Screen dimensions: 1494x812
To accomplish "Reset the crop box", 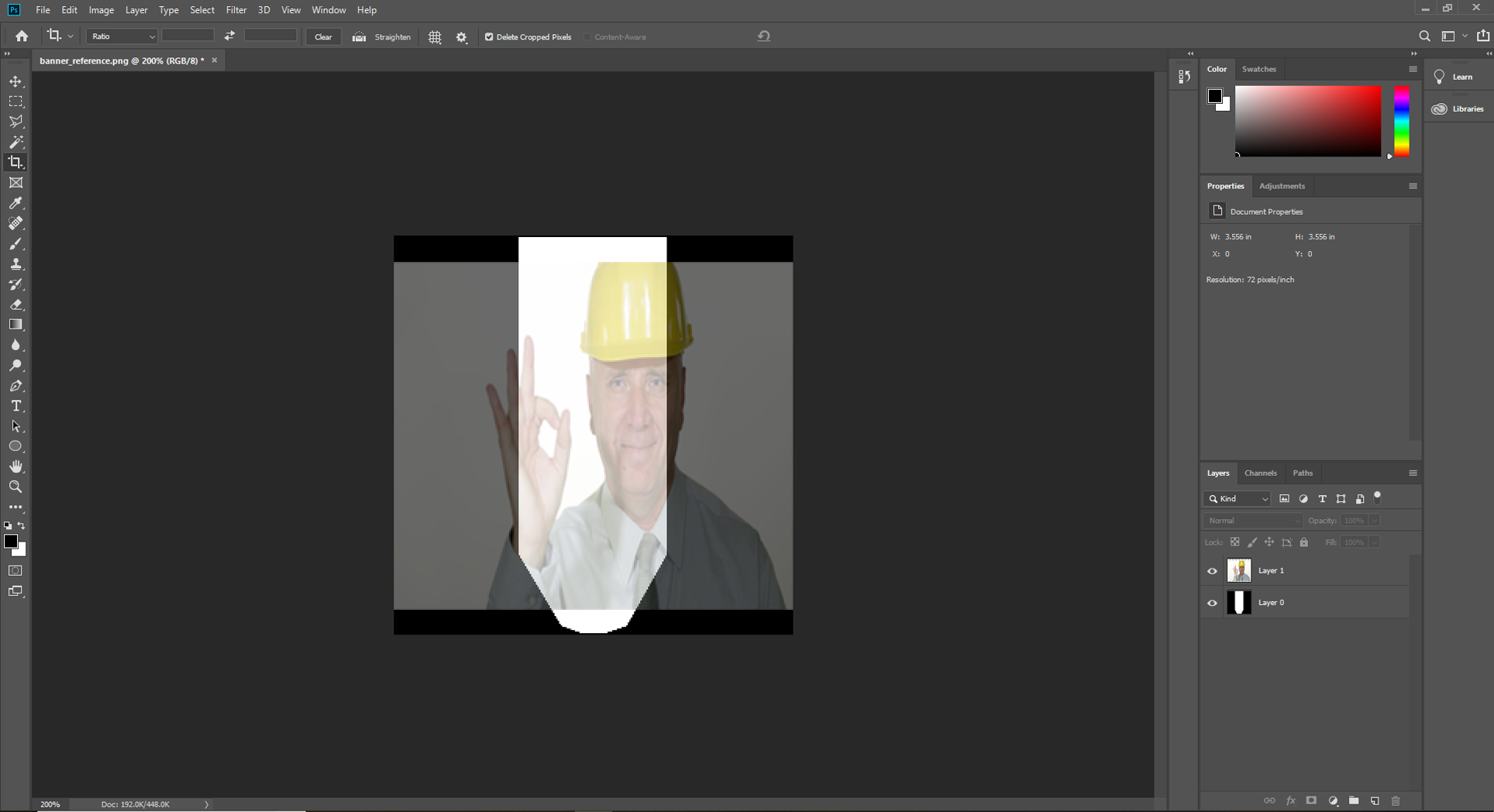I will click(x=764, y=36).
